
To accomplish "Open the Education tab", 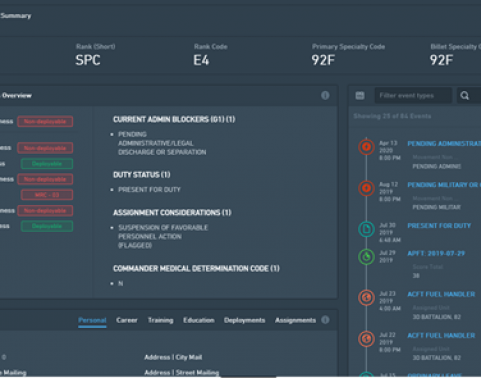I will [199, 320].
